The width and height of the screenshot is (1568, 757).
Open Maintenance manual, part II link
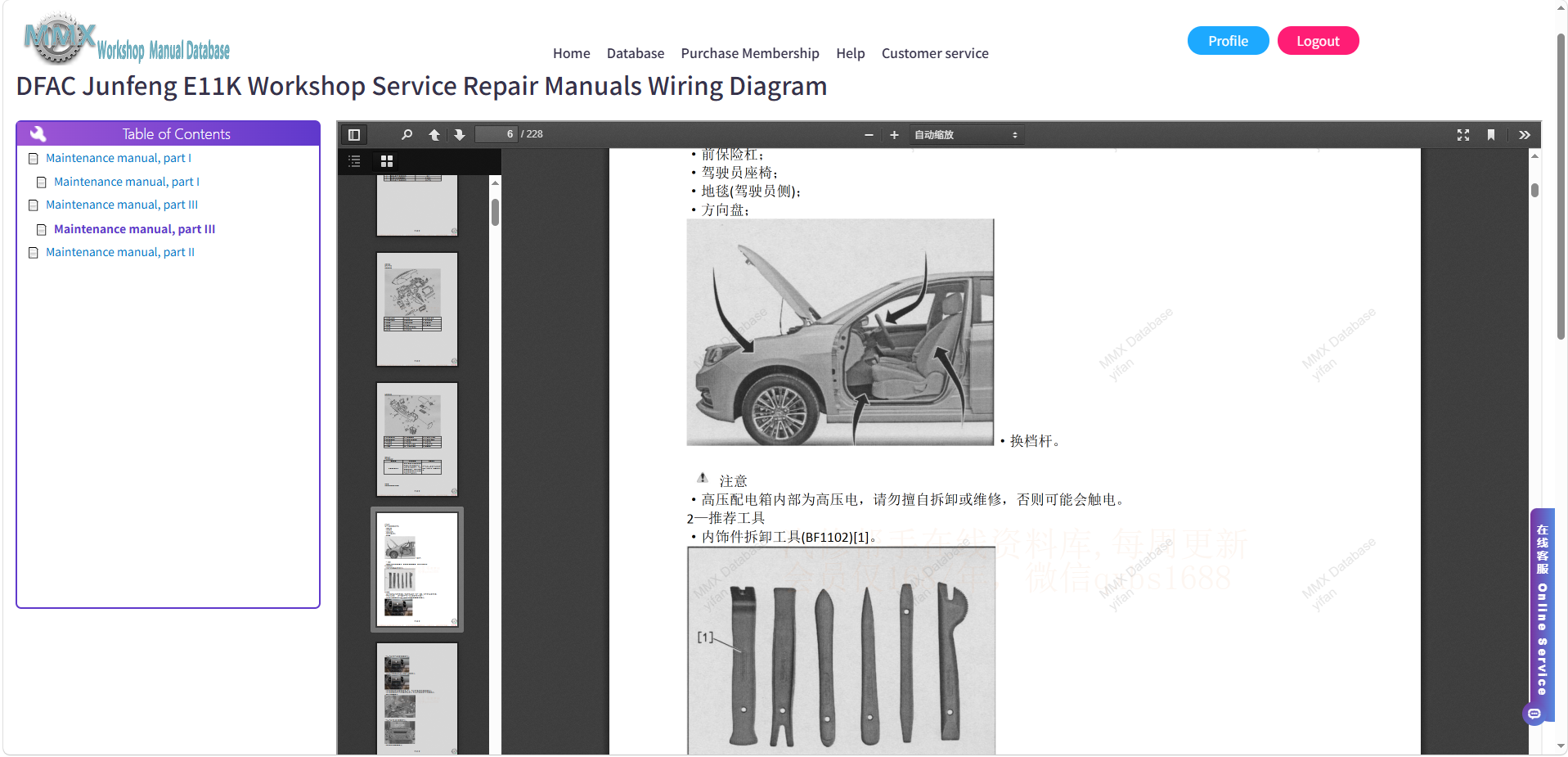pyautogui.click(x=120, y=252)
